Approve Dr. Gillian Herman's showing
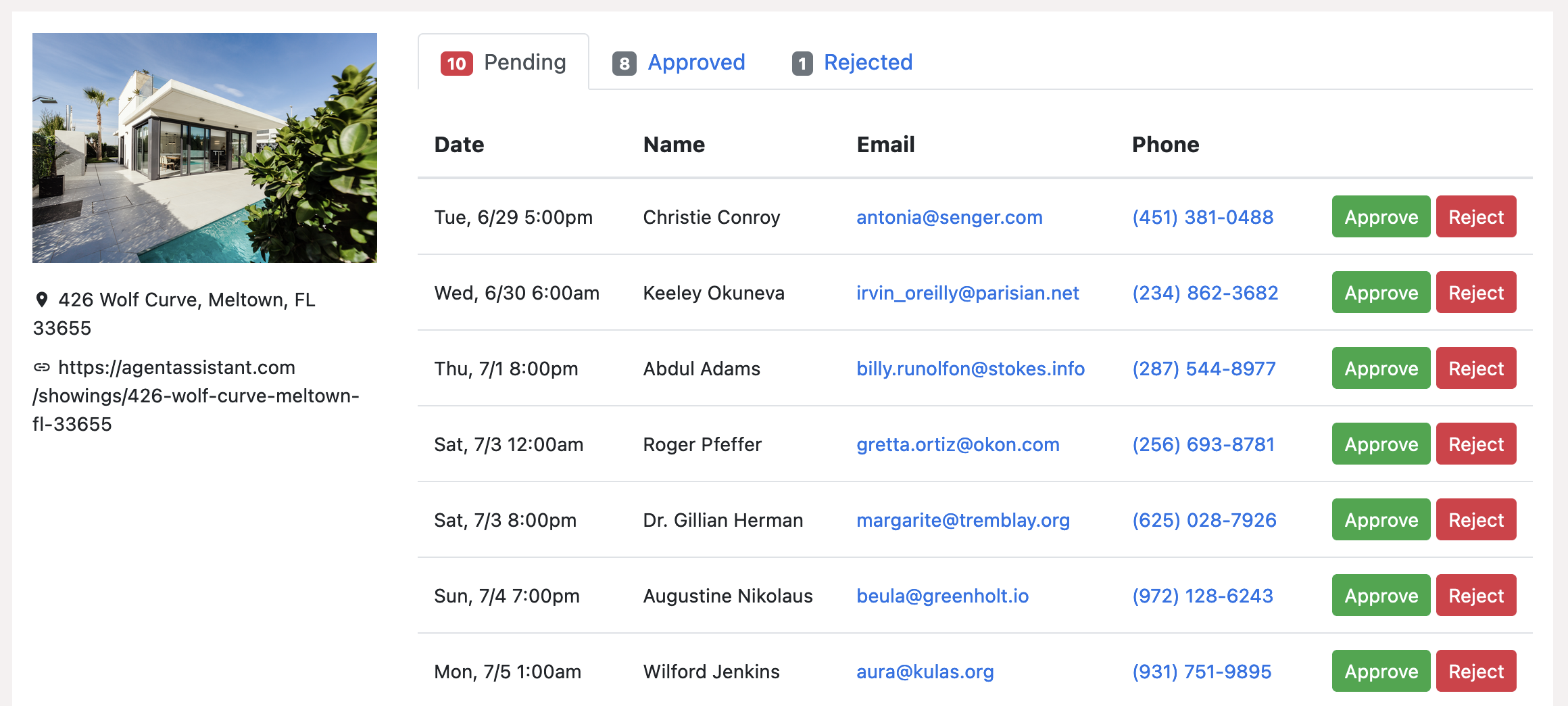Image resolution: width=1568 pixels, height=706 pixels. pos(1381,520)
